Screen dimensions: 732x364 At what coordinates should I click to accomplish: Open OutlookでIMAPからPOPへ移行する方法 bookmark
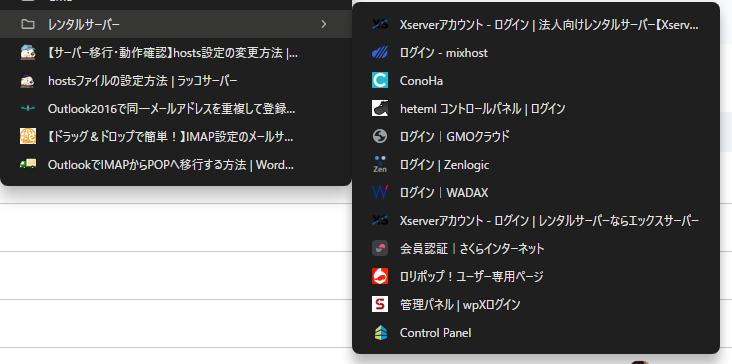point(176,164)
